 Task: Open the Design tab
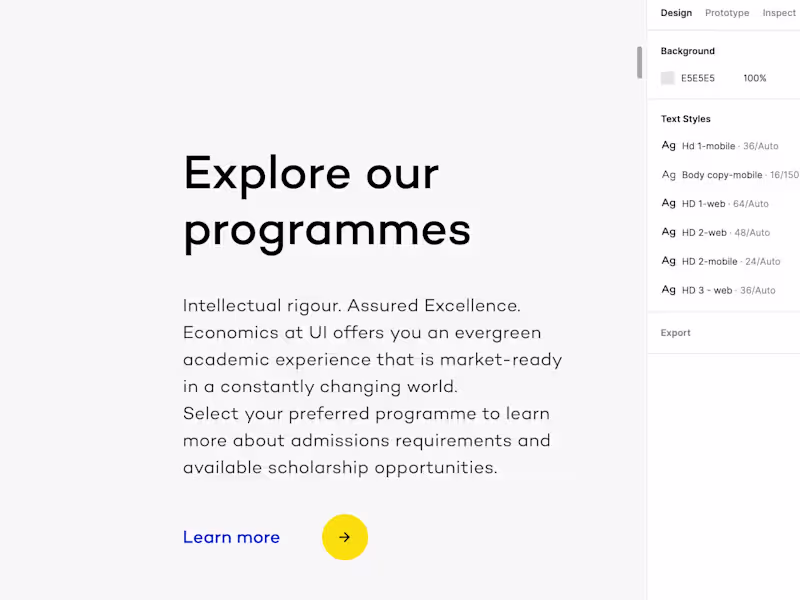pyautogui.click(x=676, y=13)
